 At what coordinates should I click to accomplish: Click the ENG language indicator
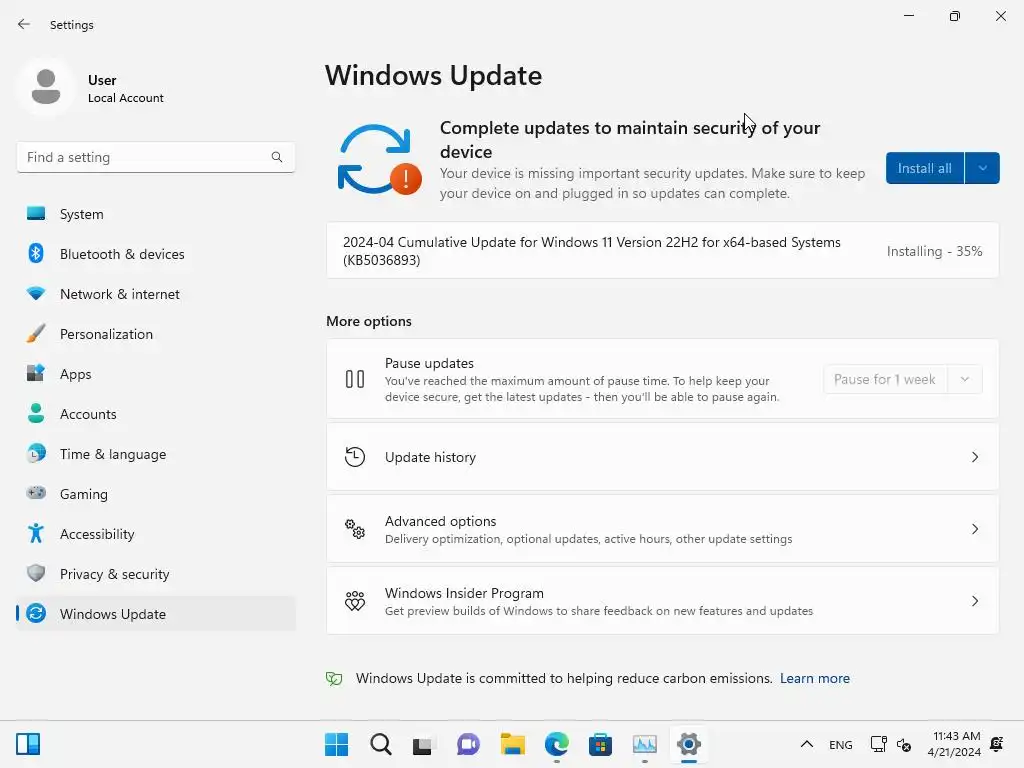click(840, 744)
